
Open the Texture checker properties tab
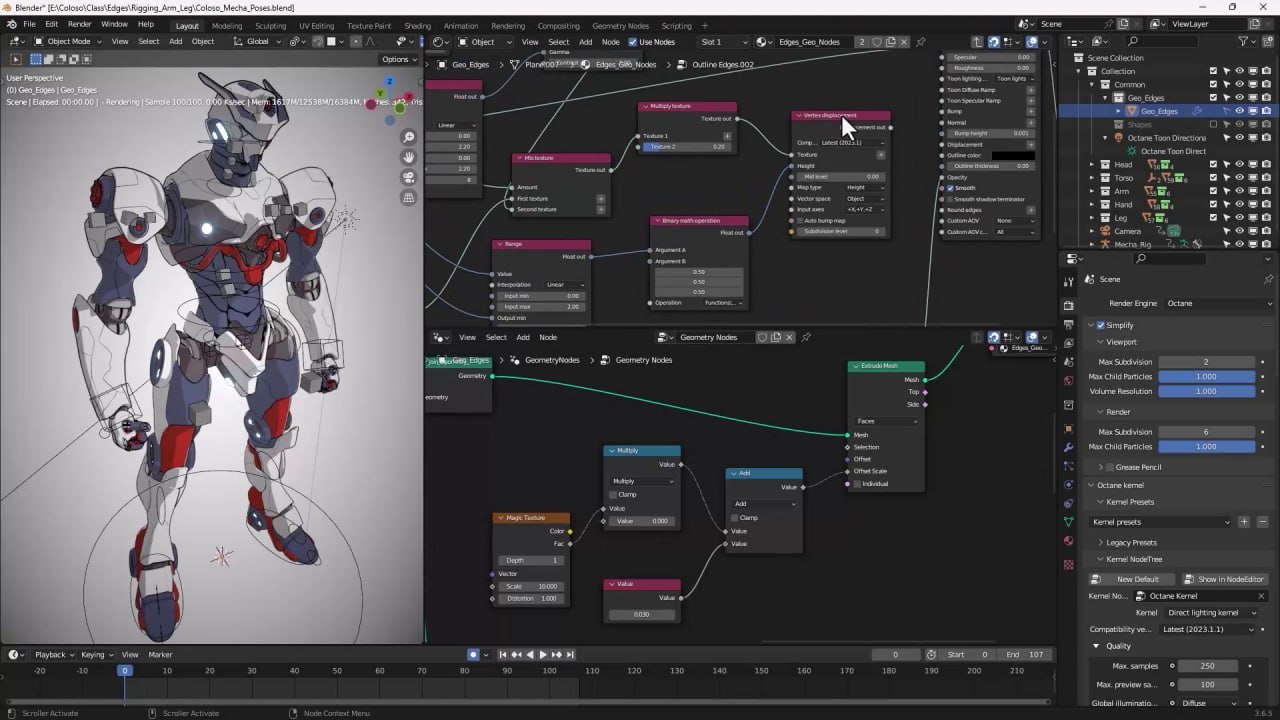pyautogui.click(x=1069, y=565)
